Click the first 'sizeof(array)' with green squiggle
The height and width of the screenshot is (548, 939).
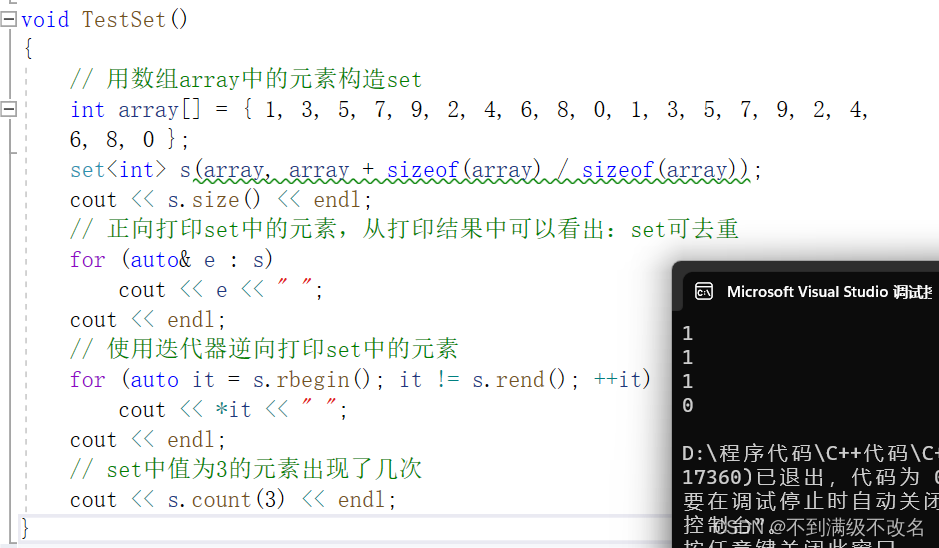(464, 170)
